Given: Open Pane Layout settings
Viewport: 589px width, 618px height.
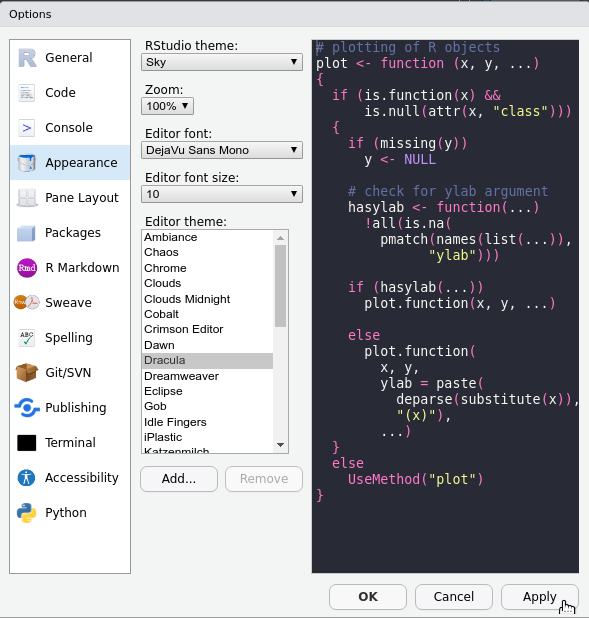Looking at the screenshot, I should pos(70,198).
